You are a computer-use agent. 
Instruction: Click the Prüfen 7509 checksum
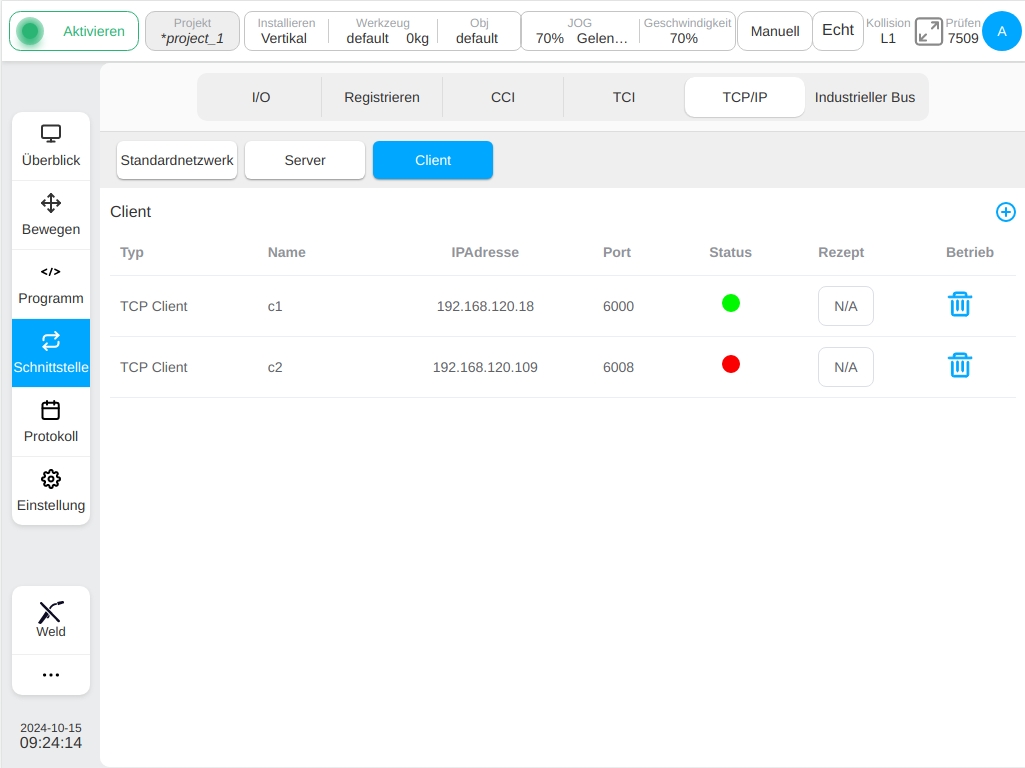(963, 31)
